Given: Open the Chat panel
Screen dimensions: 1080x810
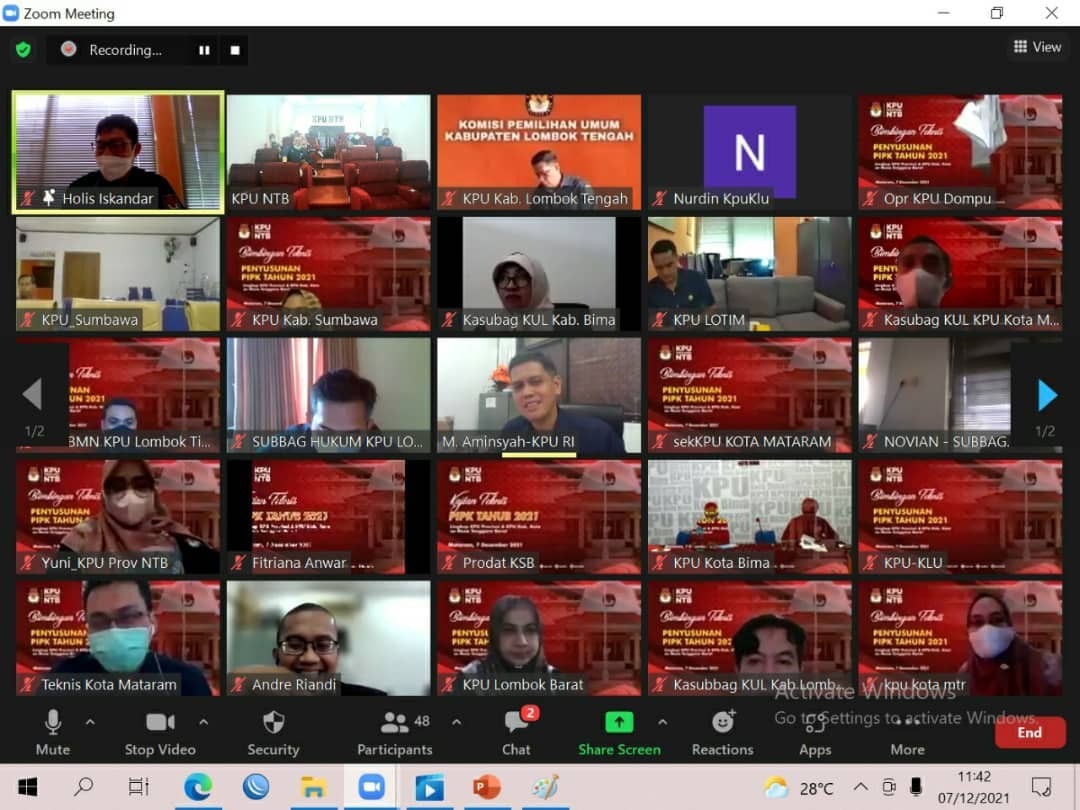Looking at the screenshot, I should 516,732.
